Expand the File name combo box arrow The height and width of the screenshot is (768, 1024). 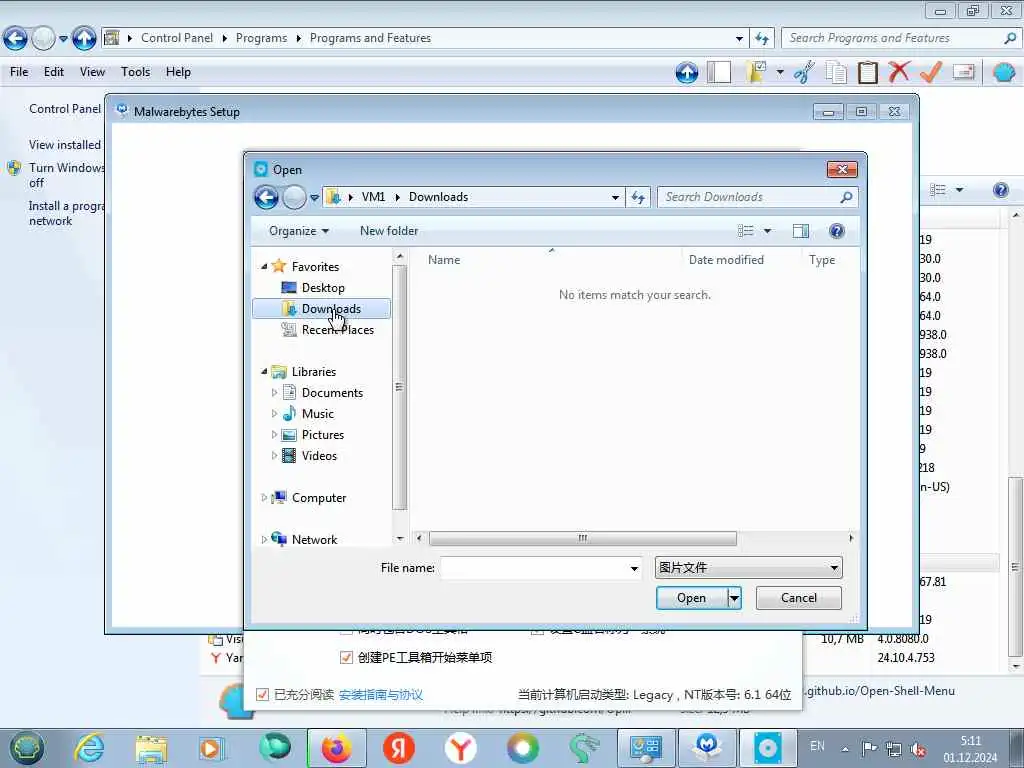[x=633, y=568]
